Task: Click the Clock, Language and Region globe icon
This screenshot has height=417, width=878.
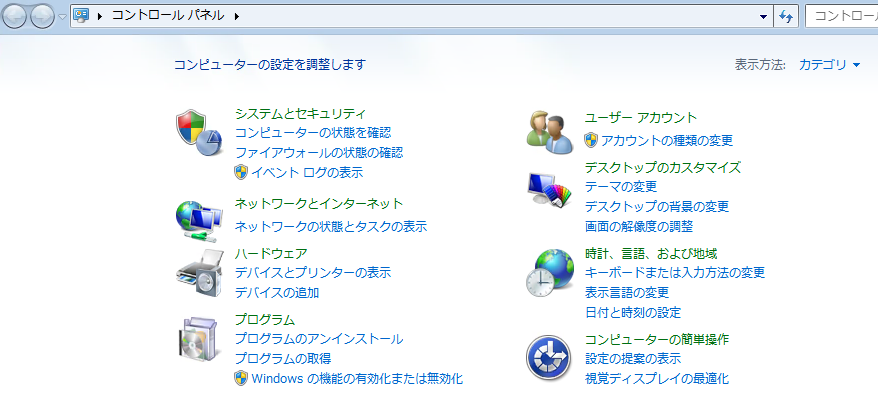Action: (x=550, y=273)
